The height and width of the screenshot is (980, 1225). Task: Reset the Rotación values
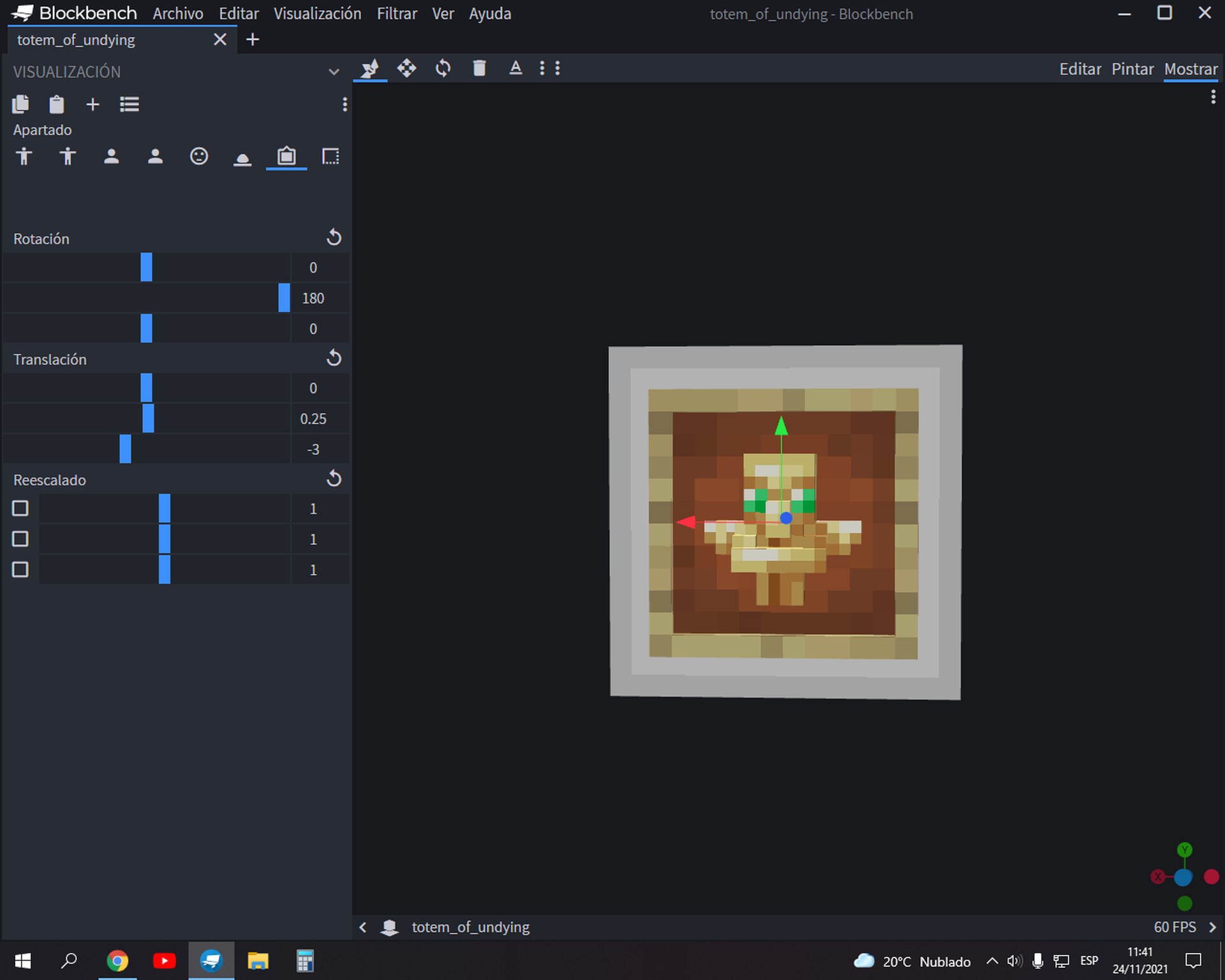(334, 237)
